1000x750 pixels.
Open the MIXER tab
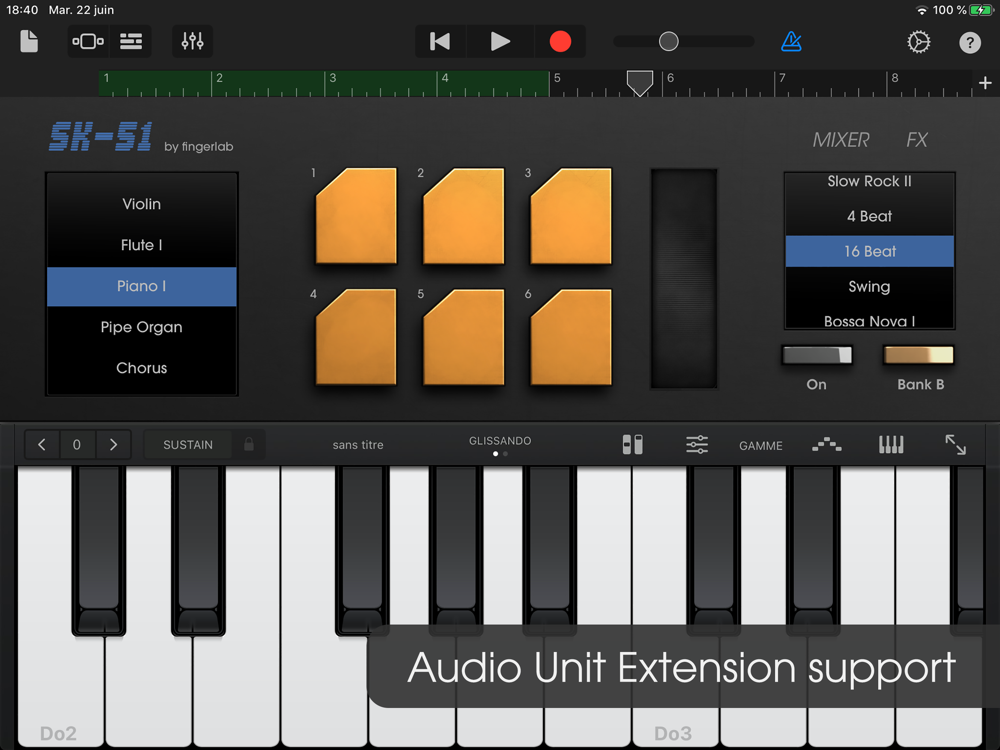(x=841, y=140)
